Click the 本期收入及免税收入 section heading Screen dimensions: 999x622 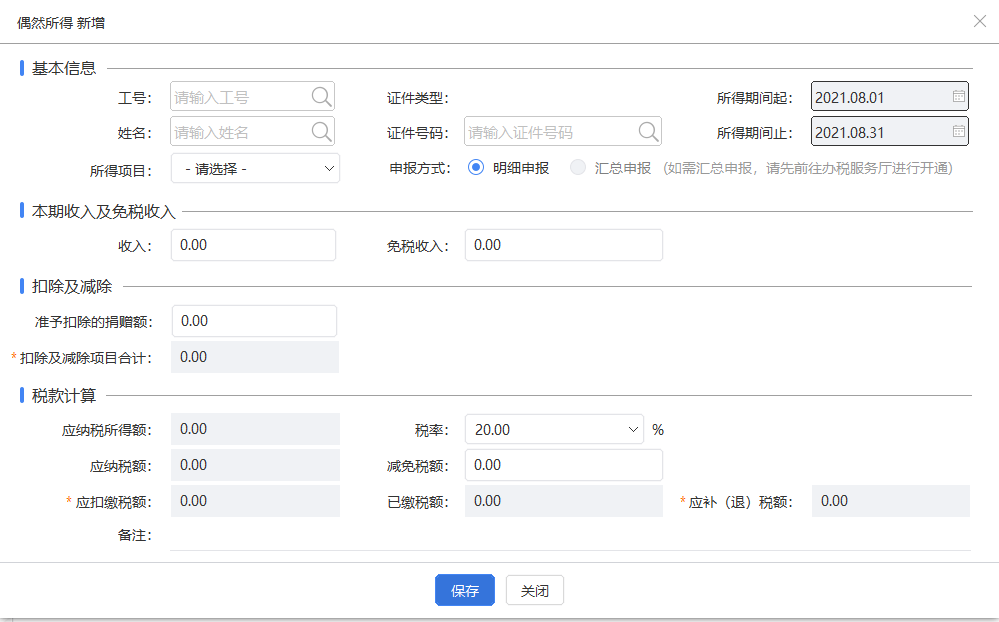[x=104, y=212]
